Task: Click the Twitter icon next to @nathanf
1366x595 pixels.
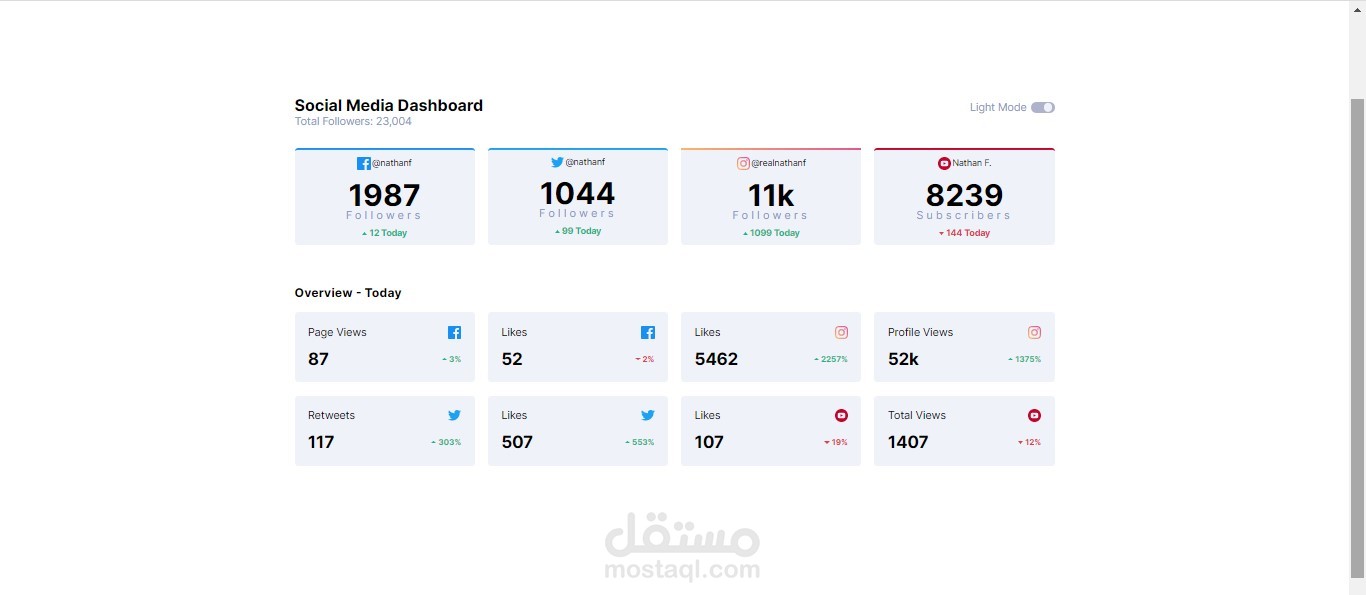Action: pyautogui.click(x=557, y=161)
